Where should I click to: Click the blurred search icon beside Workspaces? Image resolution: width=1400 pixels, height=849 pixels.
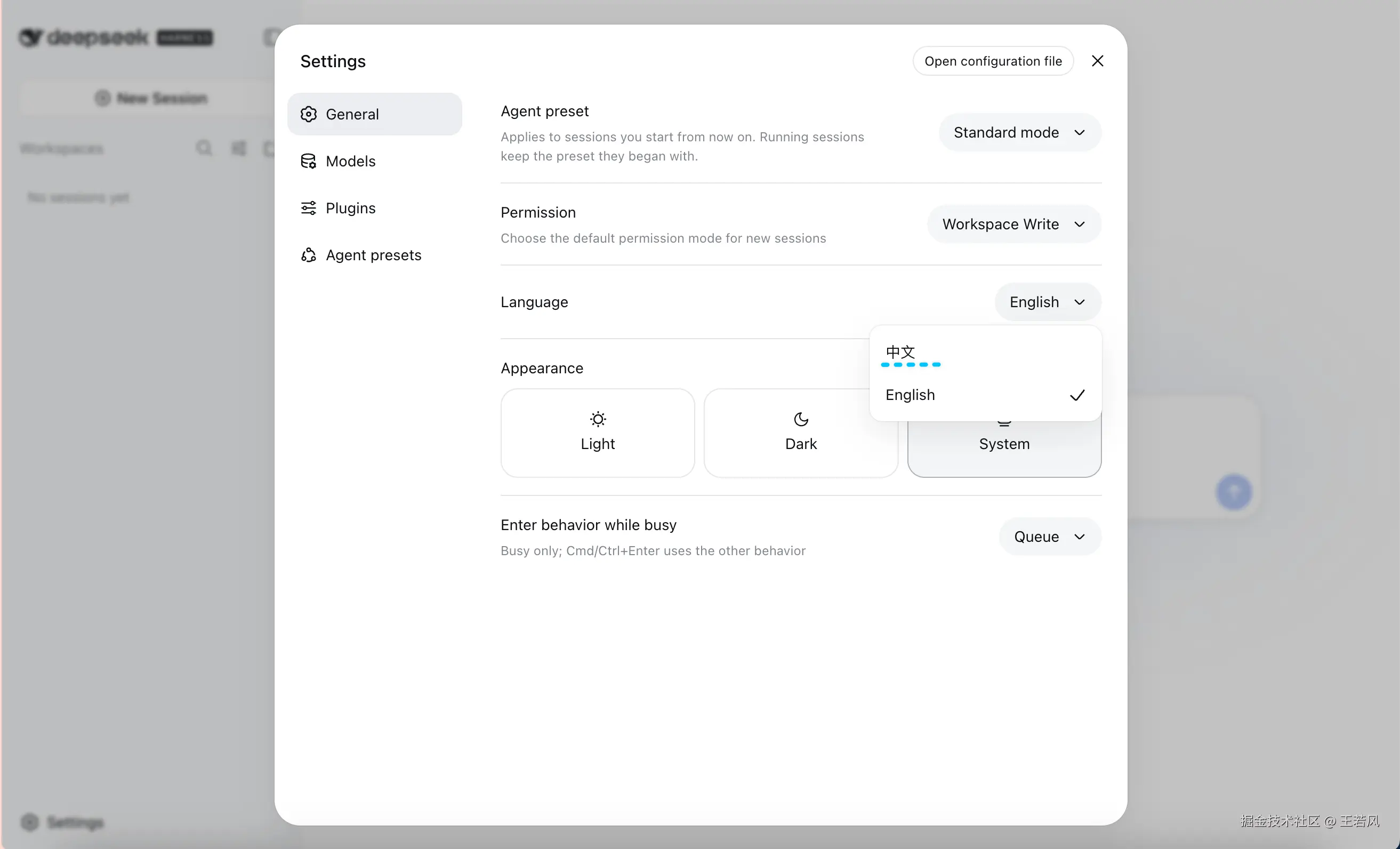(x=204, y=148)
